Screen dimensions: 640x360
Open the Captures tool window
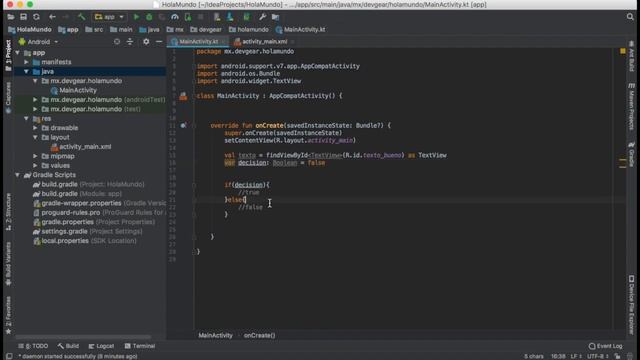pyautogui.click(x=8, y=97)
